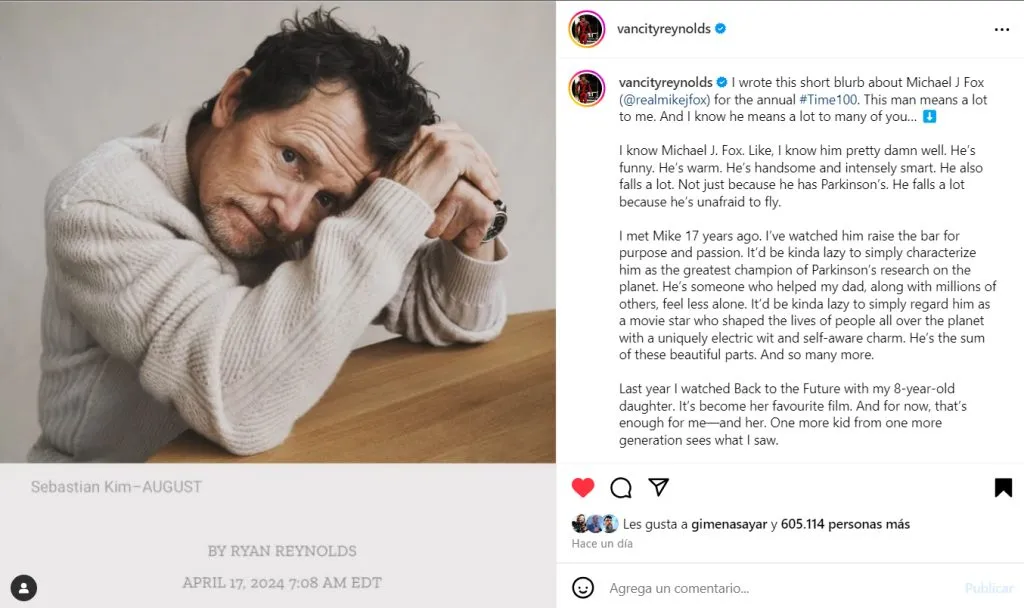Viewport: 1024px width, 608px height.
Task: Share the post using the paper plane icon
Action: click(658, 487)
